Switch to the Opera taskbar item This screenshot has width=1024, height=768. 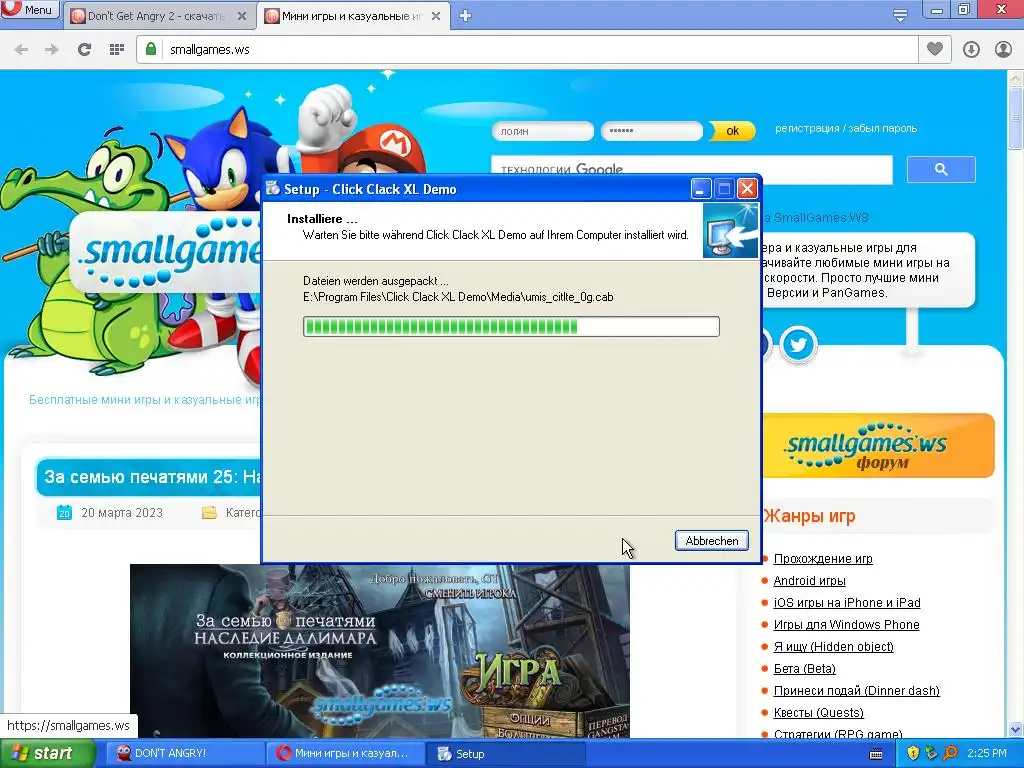coord(344,754)
